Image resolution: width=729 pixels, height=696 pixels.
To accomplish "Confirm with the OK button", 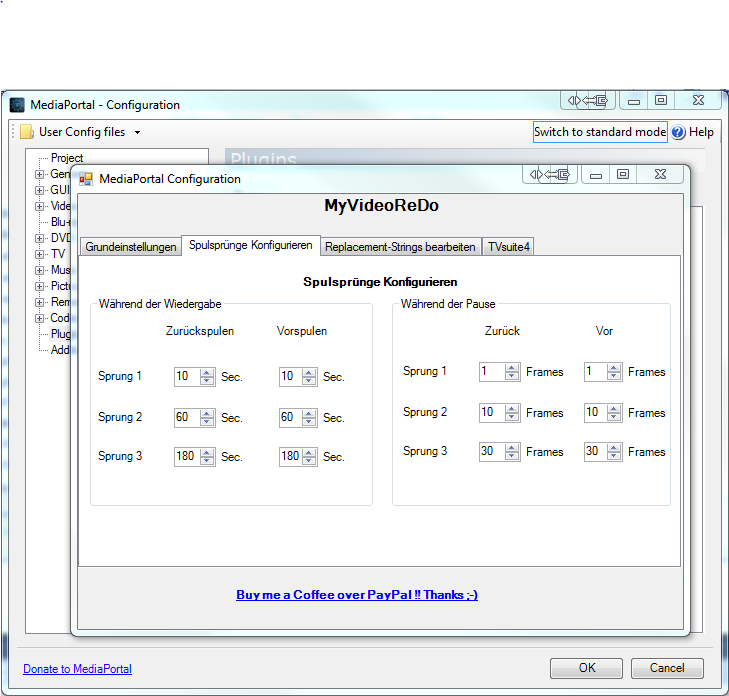I will coord(586,668).
